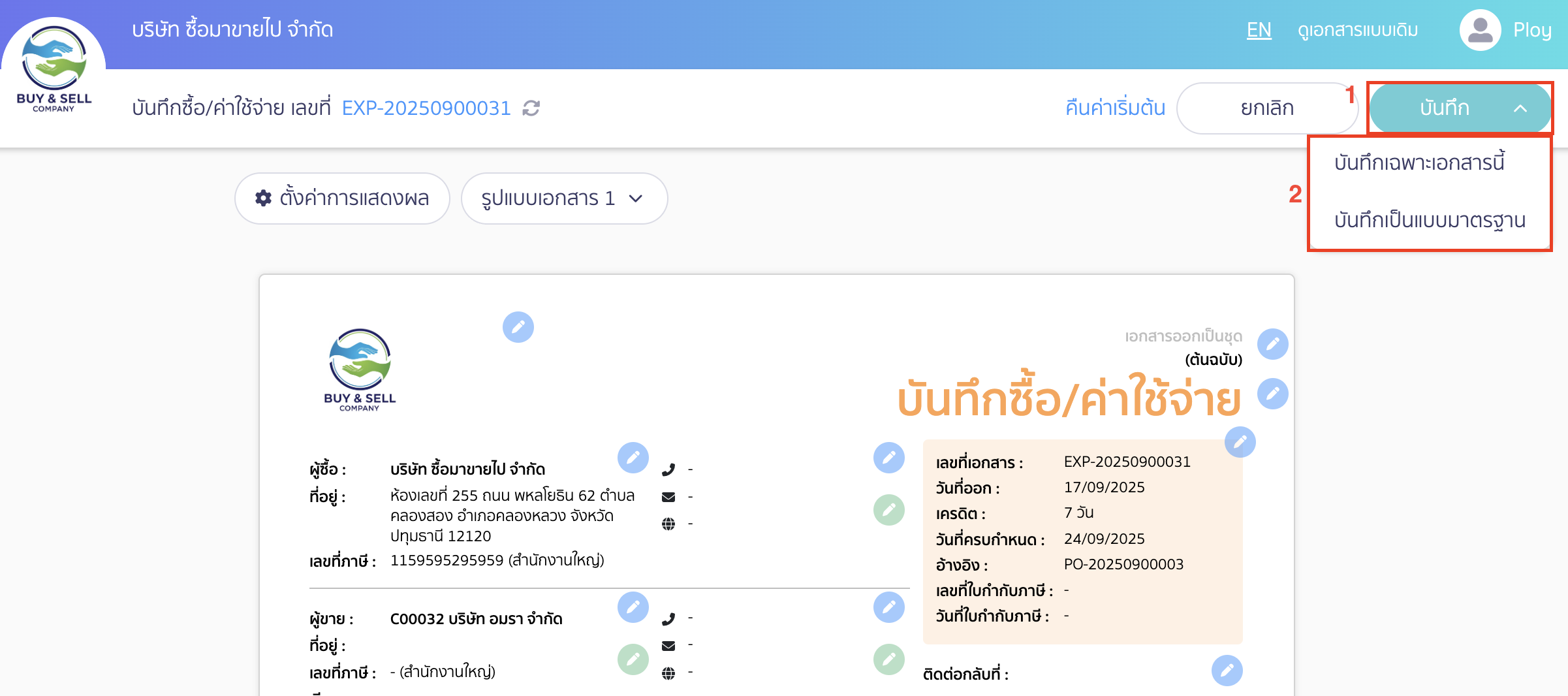This screenshot has height=696, width=1568.
Task: Open document number link EXP-20250900031
Action: pyautogui.click(x=426, y=108)
